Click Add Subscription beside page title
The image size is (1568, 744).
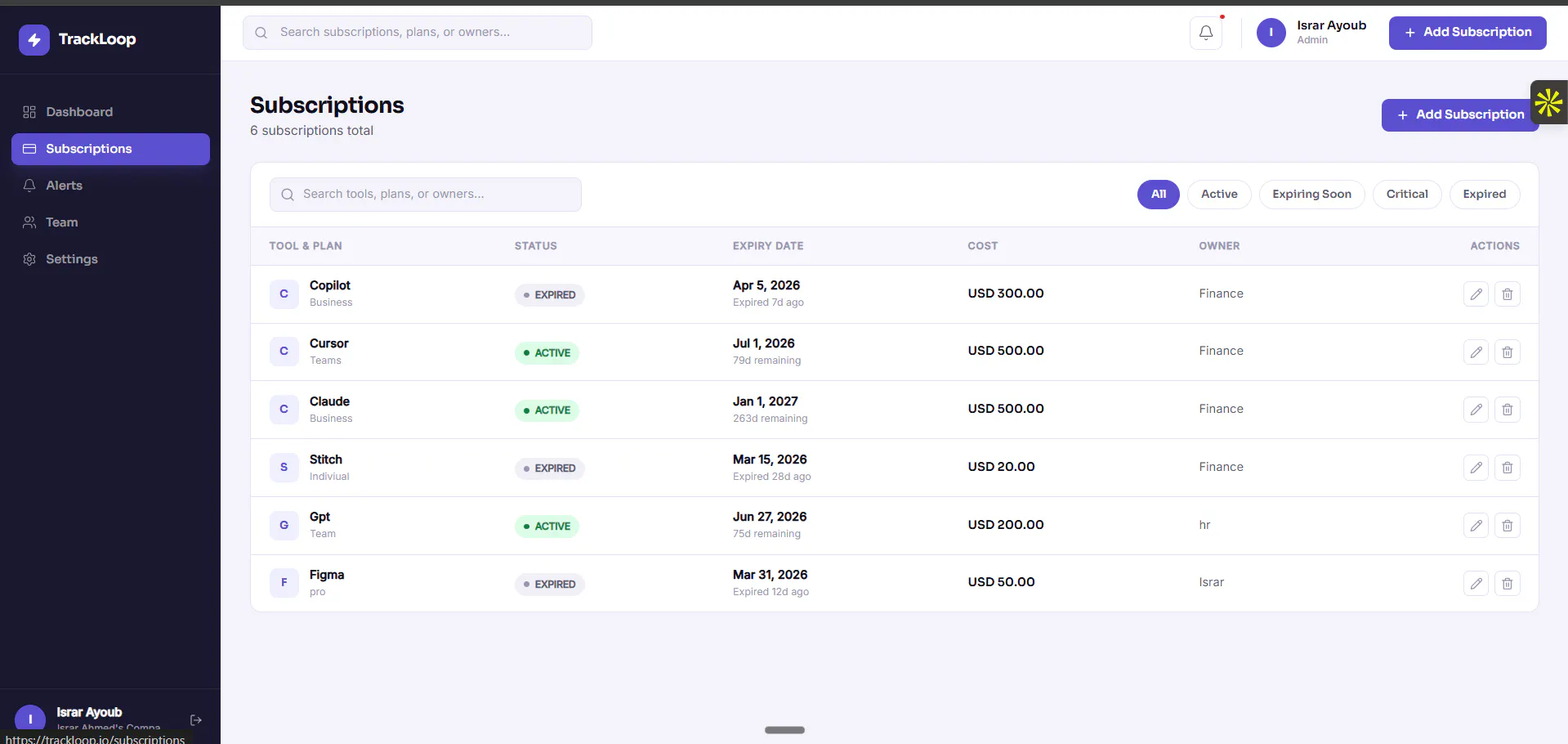coord(1460,115)
